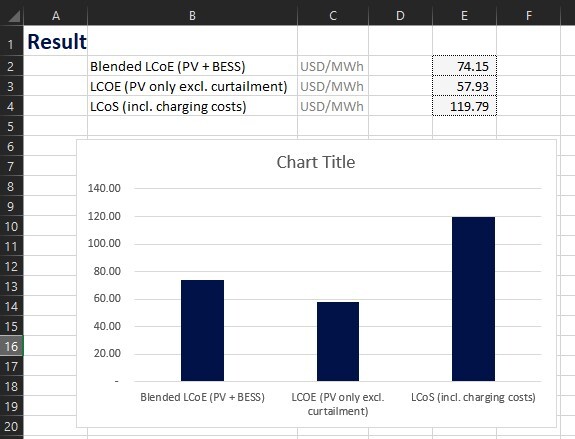Select row 4 header

11,106
